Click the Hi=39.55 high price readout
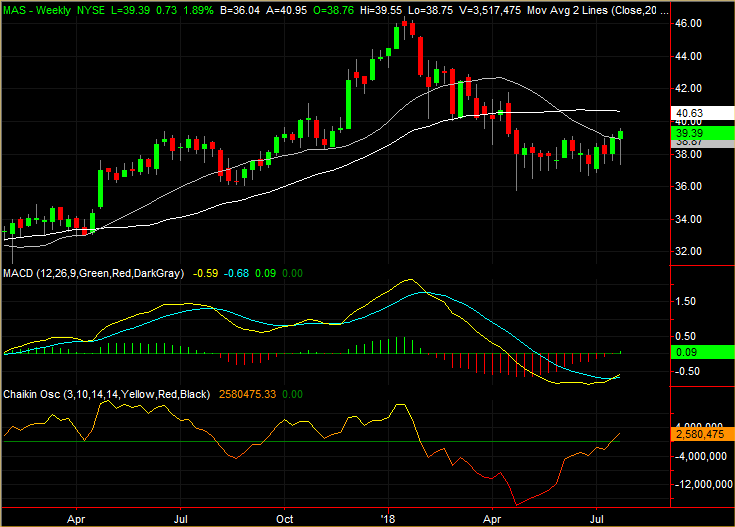The width and height of the screenshot is (735, 527). click(368, 8)
